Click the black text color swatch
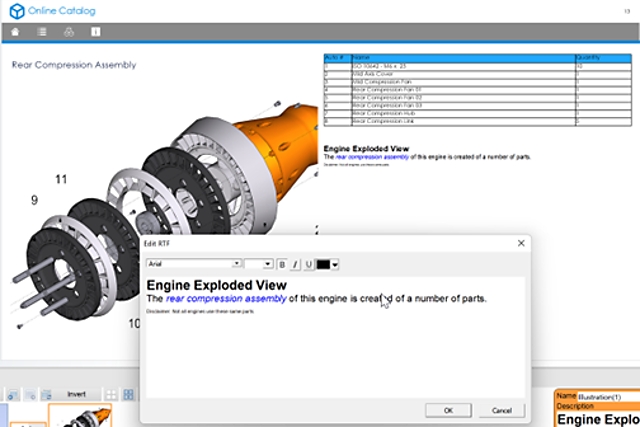The image size is (640, 427). click(x=323, y=264)
